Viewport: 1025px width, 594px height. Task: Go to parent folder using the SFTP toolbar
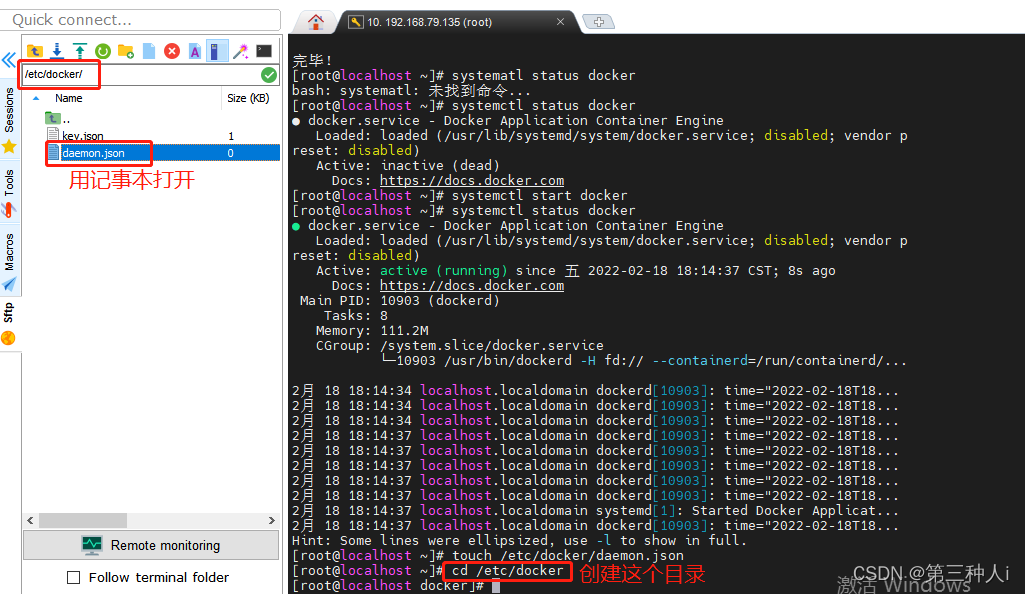pyautogui.click(x=35, y=51)
